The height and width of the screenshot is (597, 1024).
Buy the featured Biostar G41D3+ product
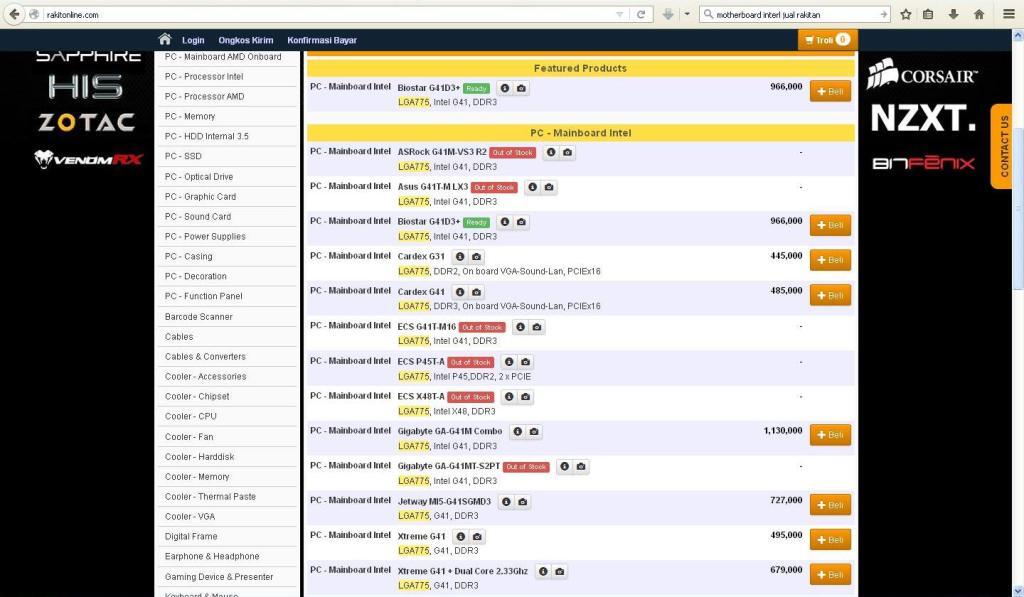830,91
